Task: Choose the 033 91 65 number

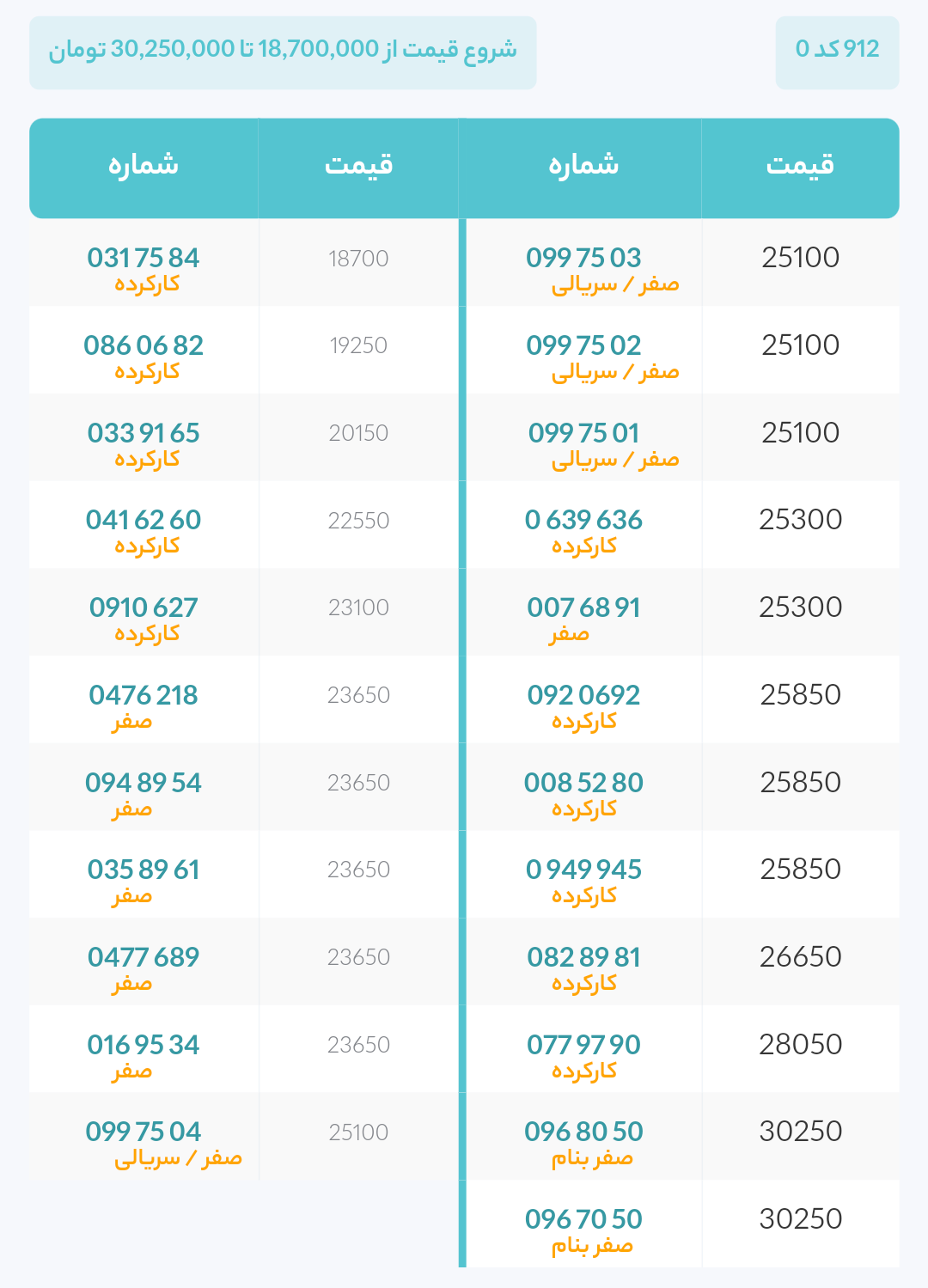Action: pos(143,433)
